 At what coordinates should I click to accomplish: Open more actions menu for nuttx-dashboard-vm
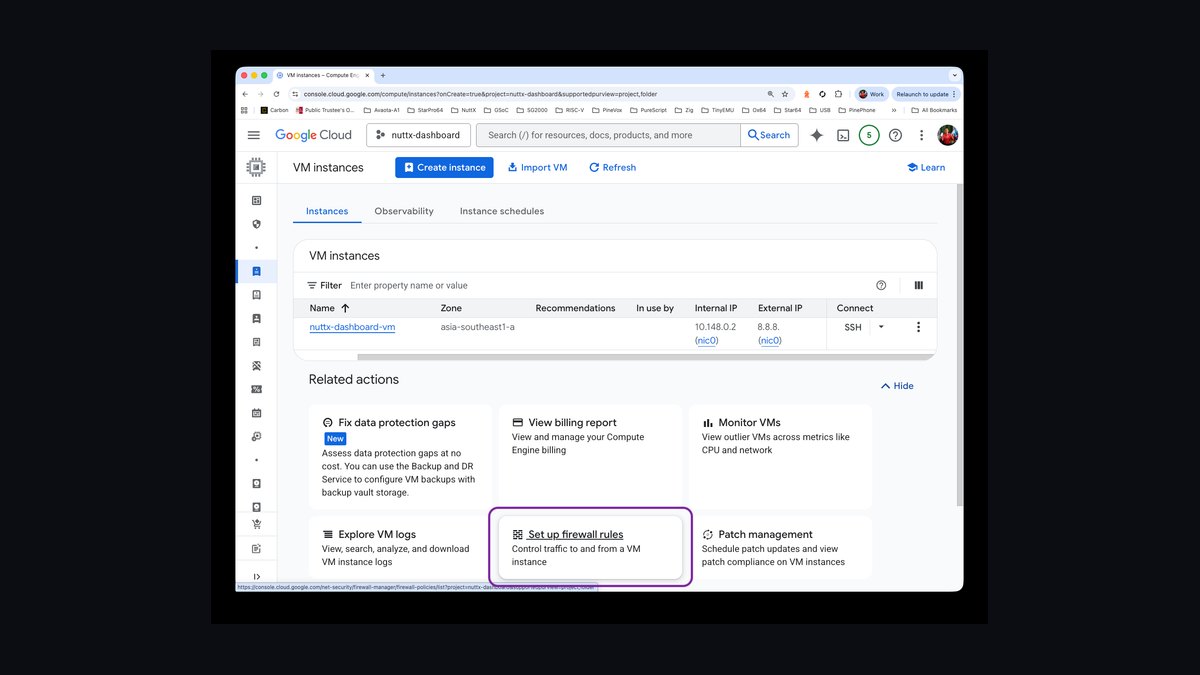[x=918, y=327]
